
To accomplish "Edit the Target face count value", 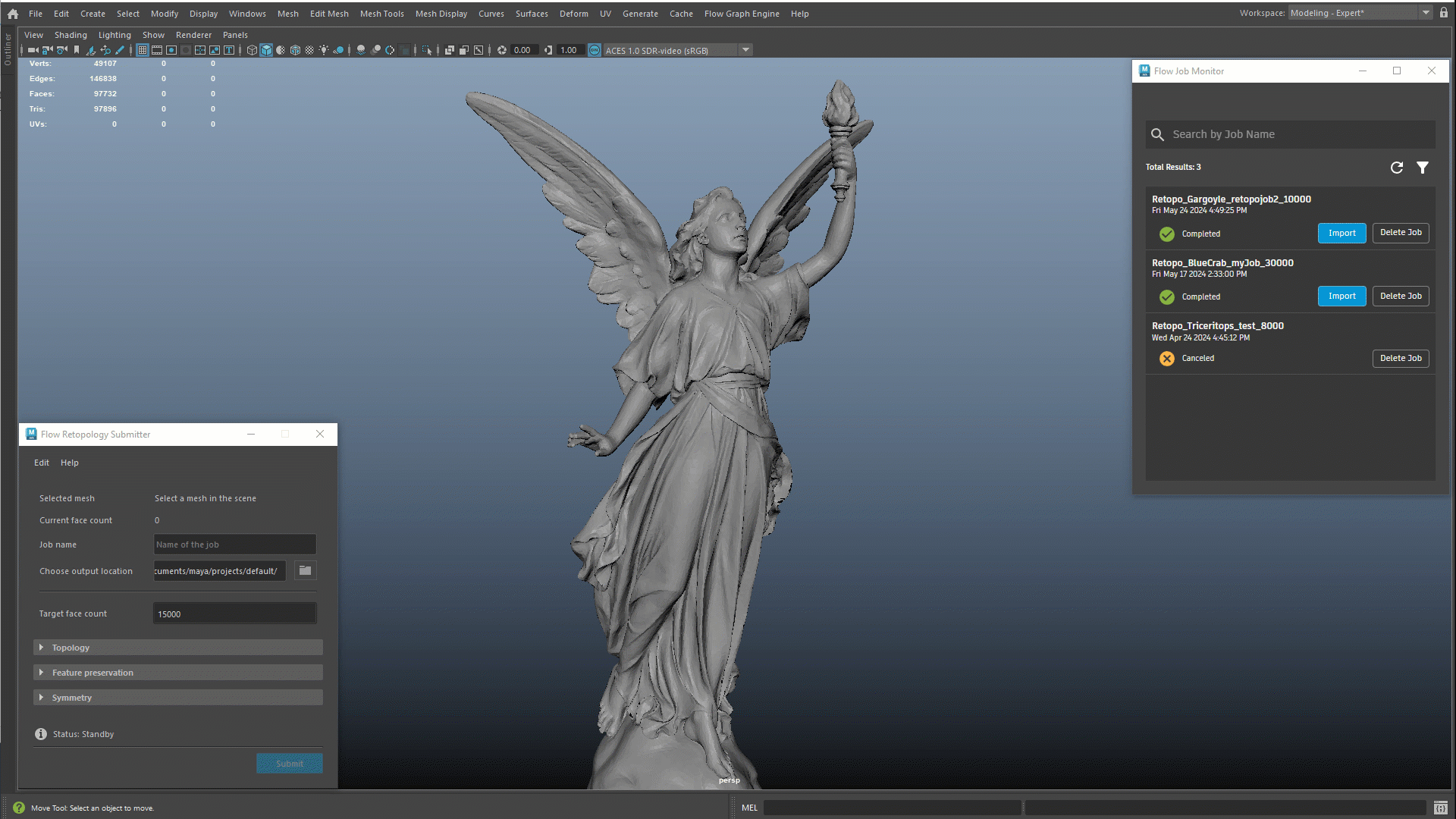I will coord(234,613).
